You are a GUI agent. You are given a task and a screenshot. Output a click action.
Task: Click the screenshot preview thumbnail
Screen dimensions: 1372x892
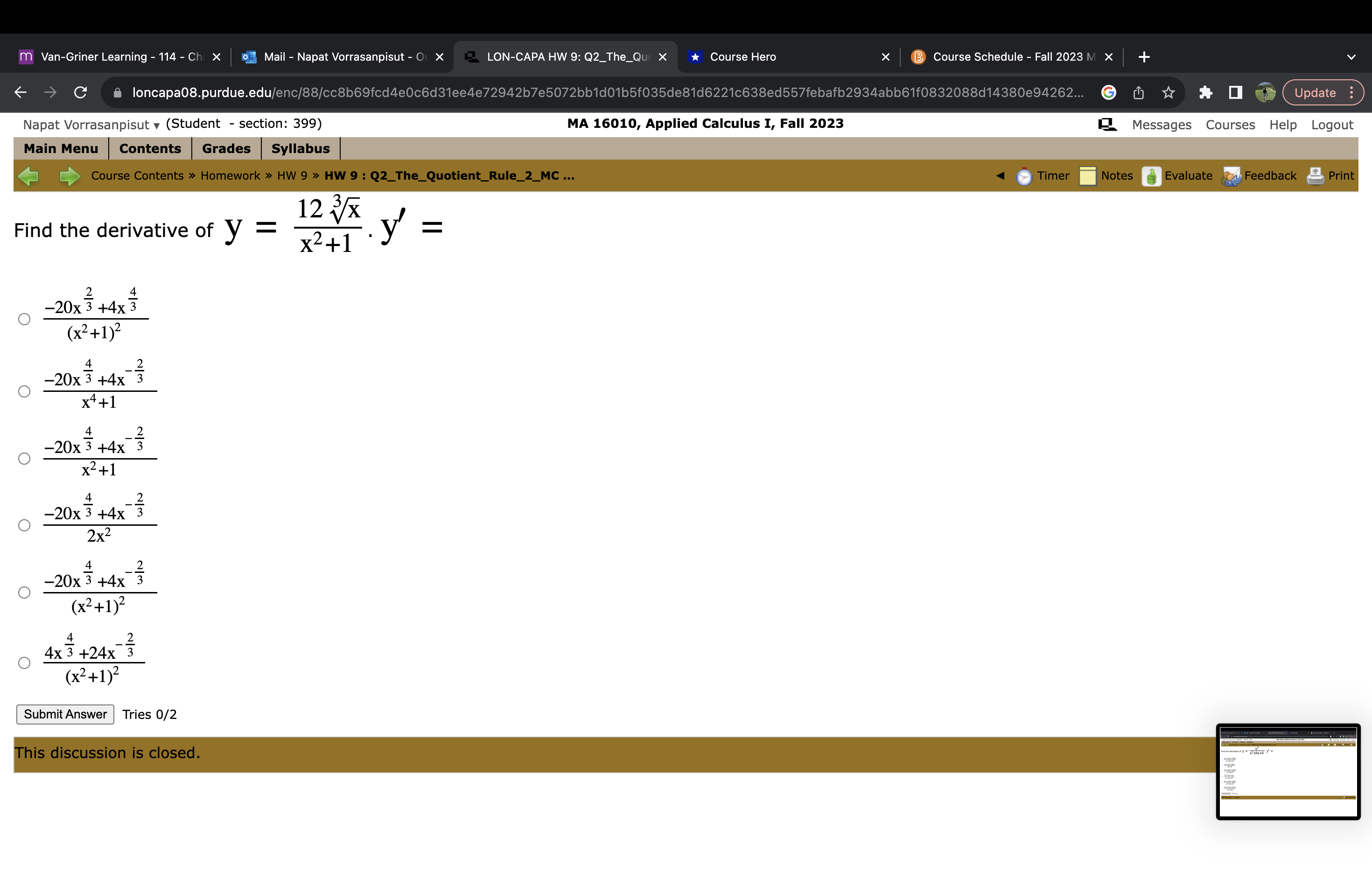click(1288, 772)
